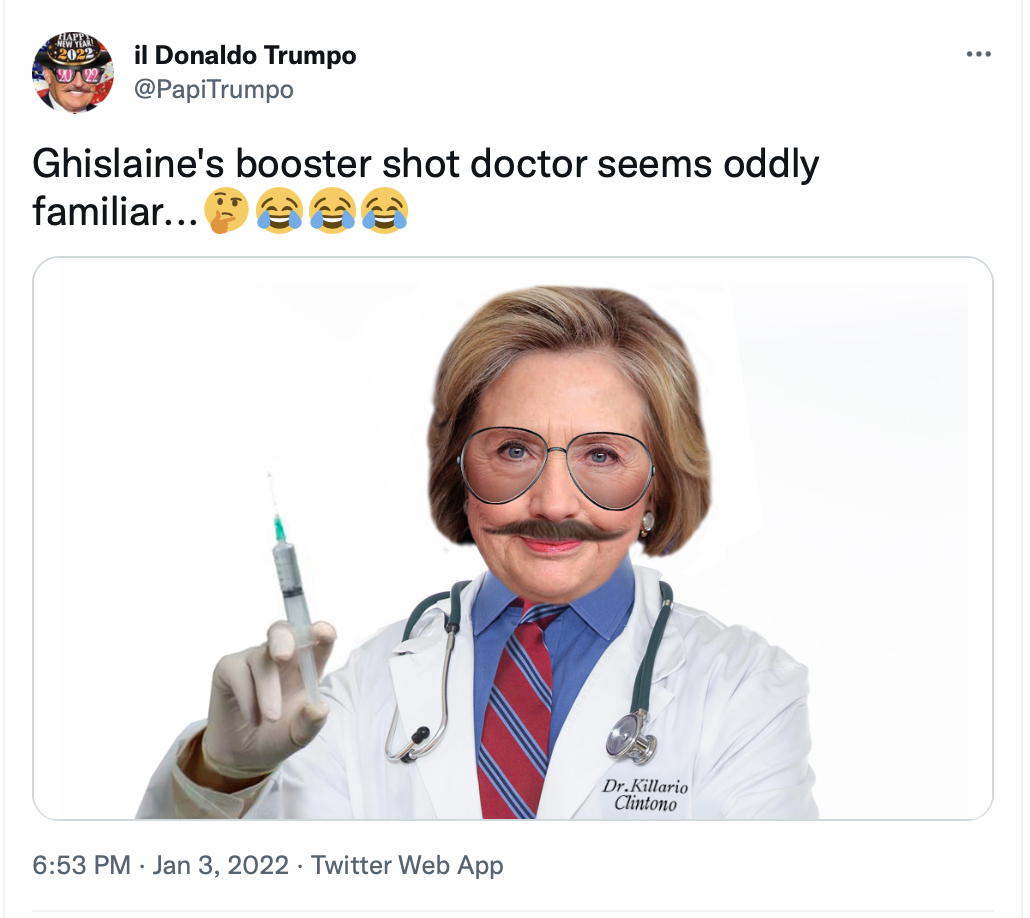
Task: Open the Twitter Web App source link
Action: (x=407, y=865)
